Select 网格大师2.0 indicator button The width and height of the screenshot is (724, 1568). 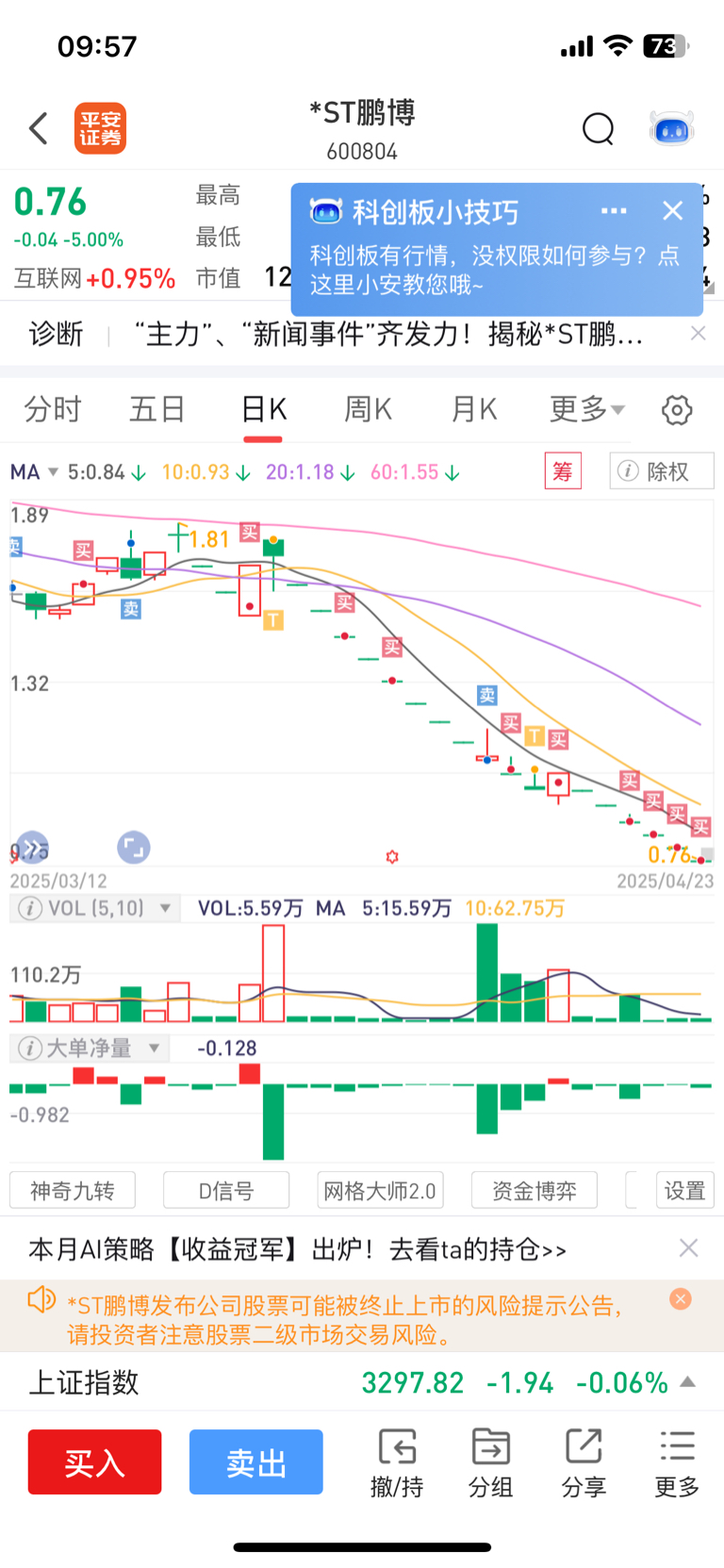click(x=380, y=1190)
